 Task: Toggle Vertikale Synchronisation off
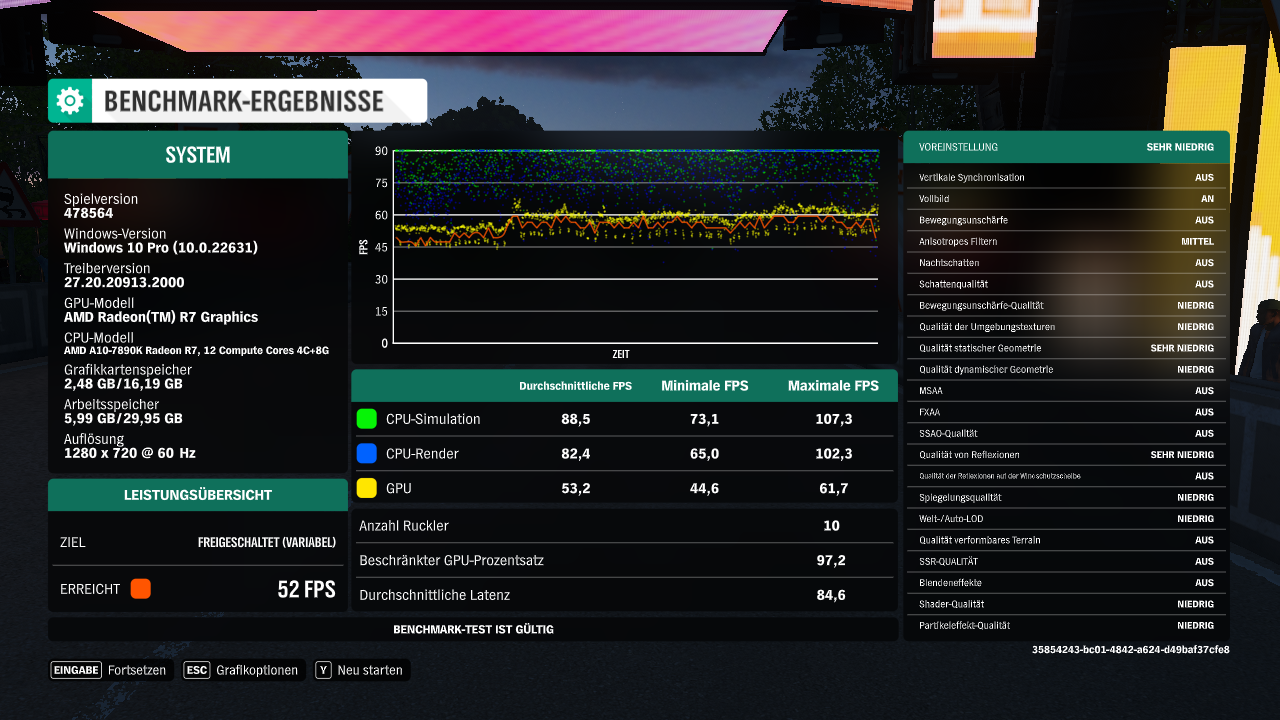pos(1066,176)
